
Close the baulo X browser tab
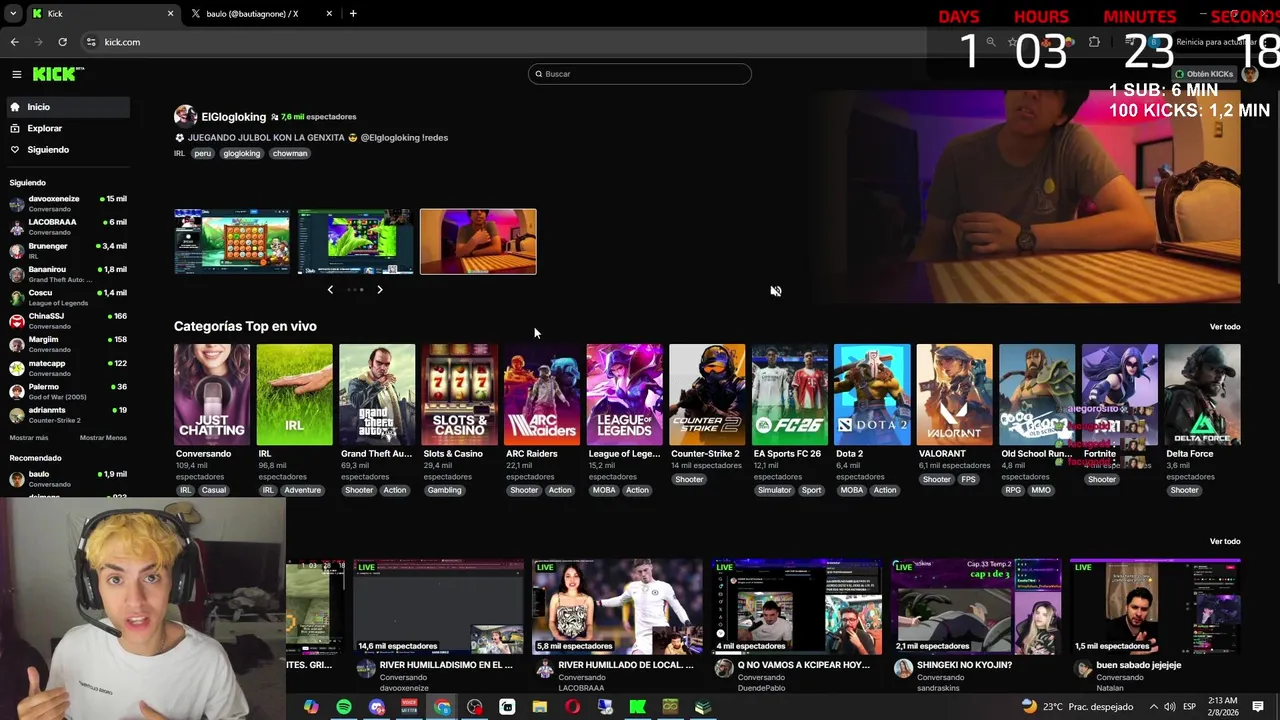pos(329,14)
